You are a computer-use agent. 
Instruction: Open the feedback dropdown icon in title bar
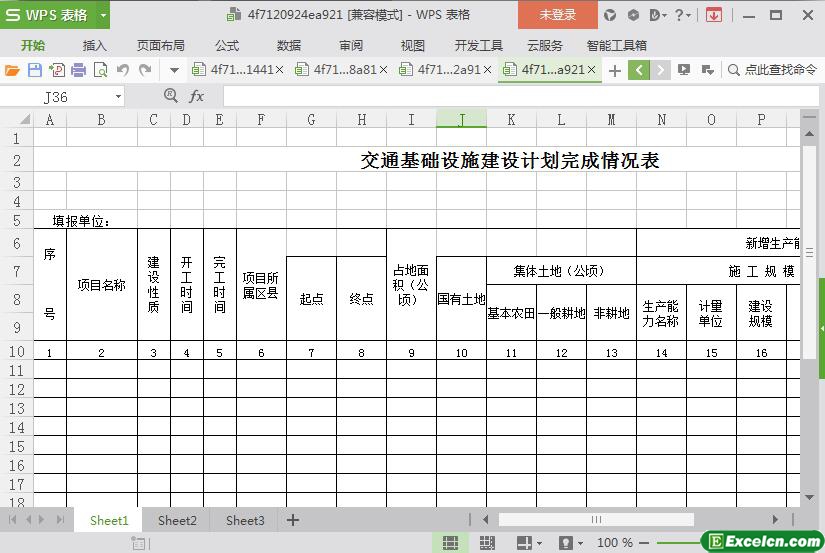click(658, 15)
